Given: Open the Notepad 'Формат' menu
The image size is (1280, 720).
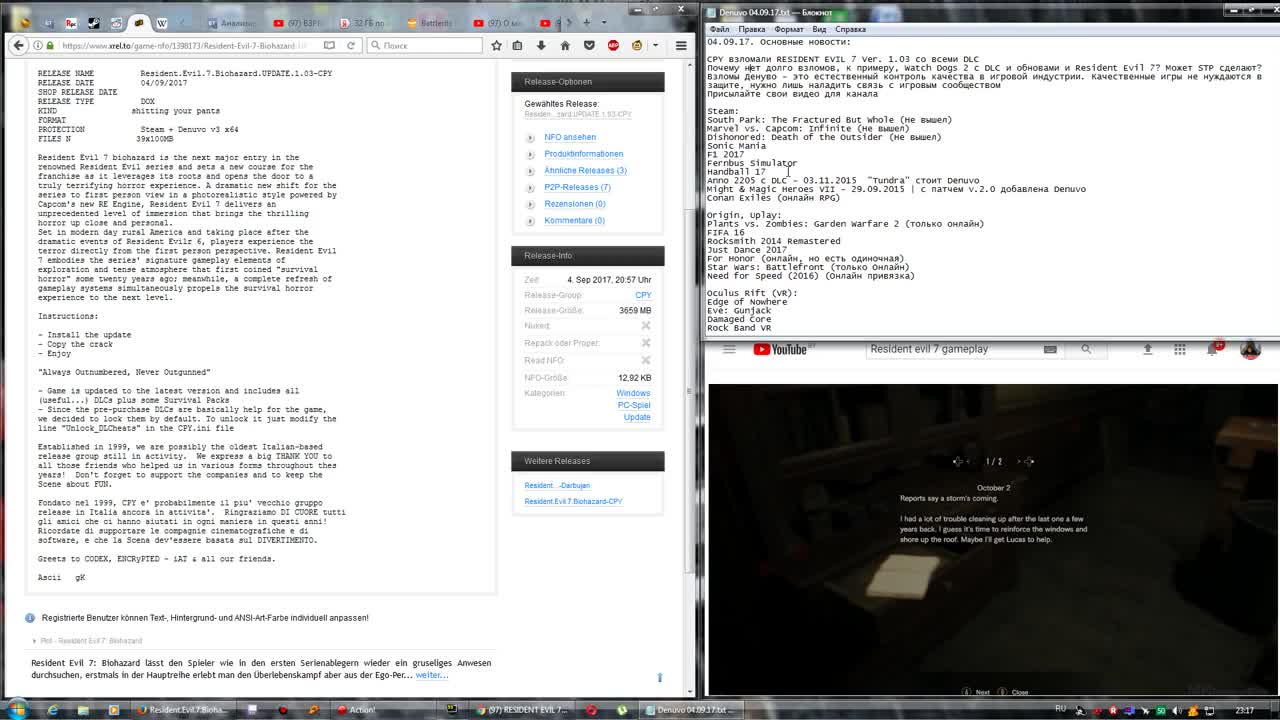Looking at the screenshot, I should [789, 29].
